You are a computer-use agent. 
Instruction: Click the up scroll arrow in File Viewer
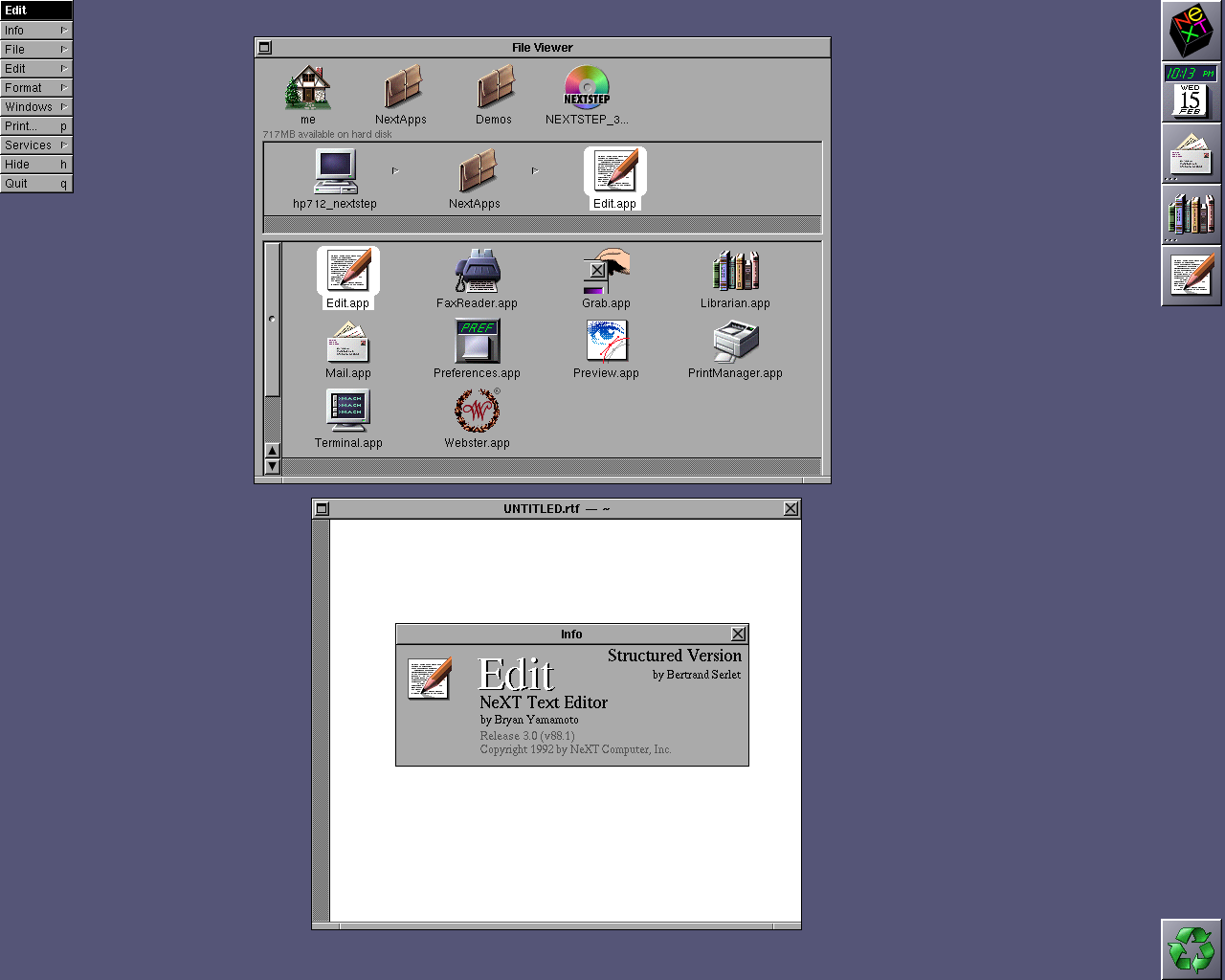273,451
